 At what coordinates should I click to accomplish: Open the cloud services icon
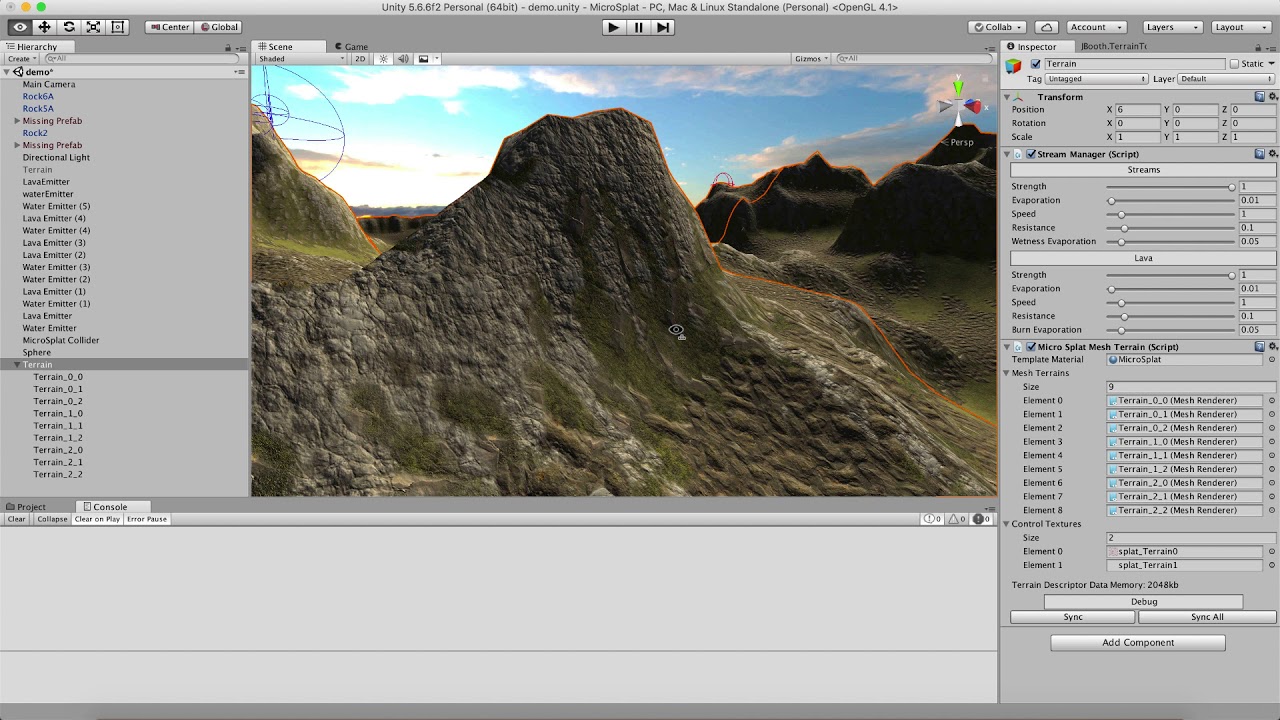coord(1046,27)
